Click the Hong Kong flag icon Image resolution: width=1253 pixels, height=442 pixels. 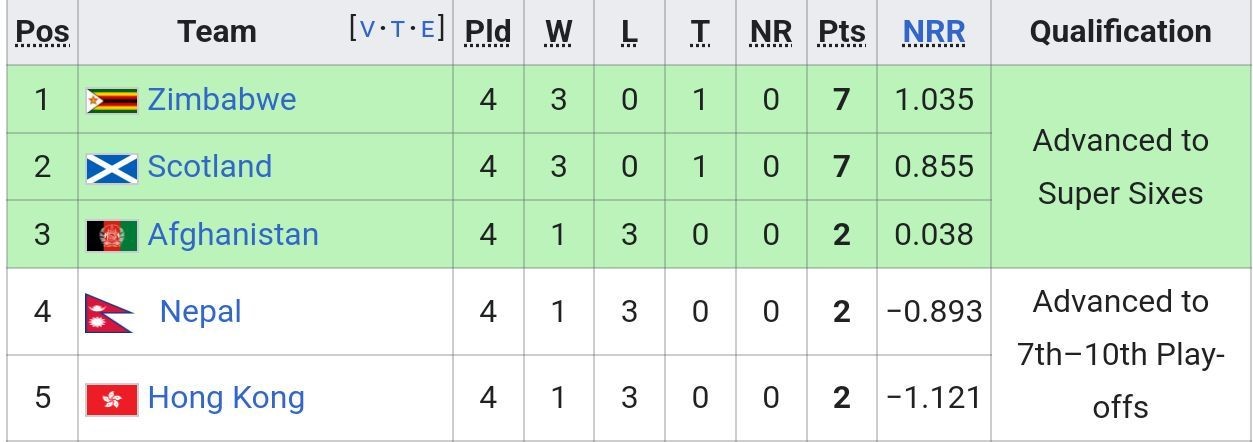click(x=112, y=398)
